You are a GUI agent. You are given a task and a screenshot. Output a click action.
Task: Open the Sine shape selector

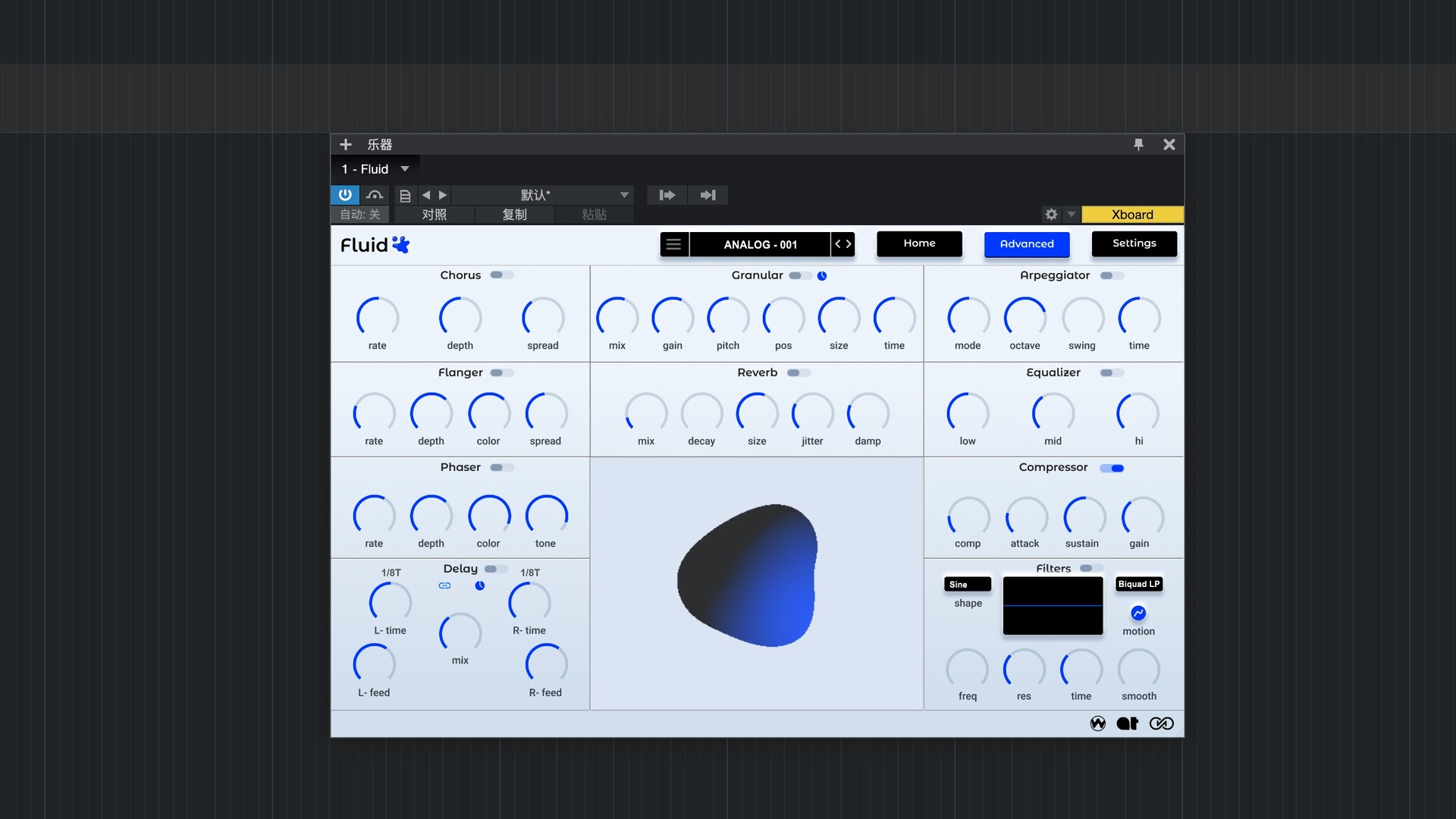click(968, 584)
